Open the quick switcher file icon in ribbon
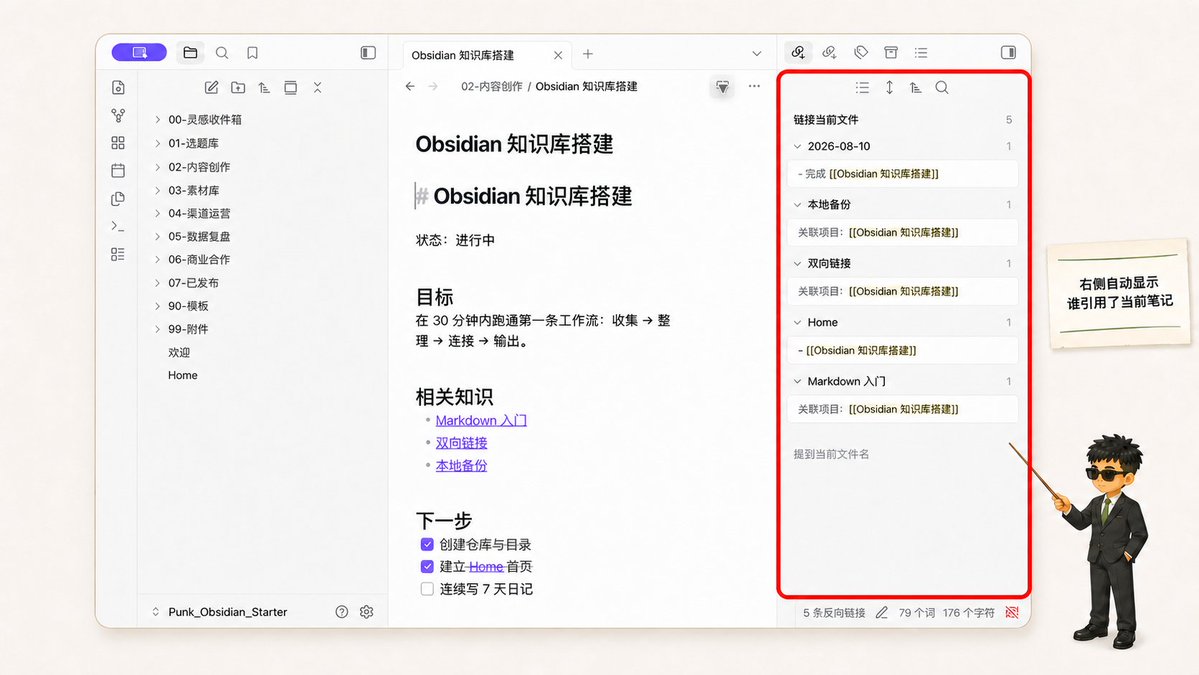 (x=118, y=87)
